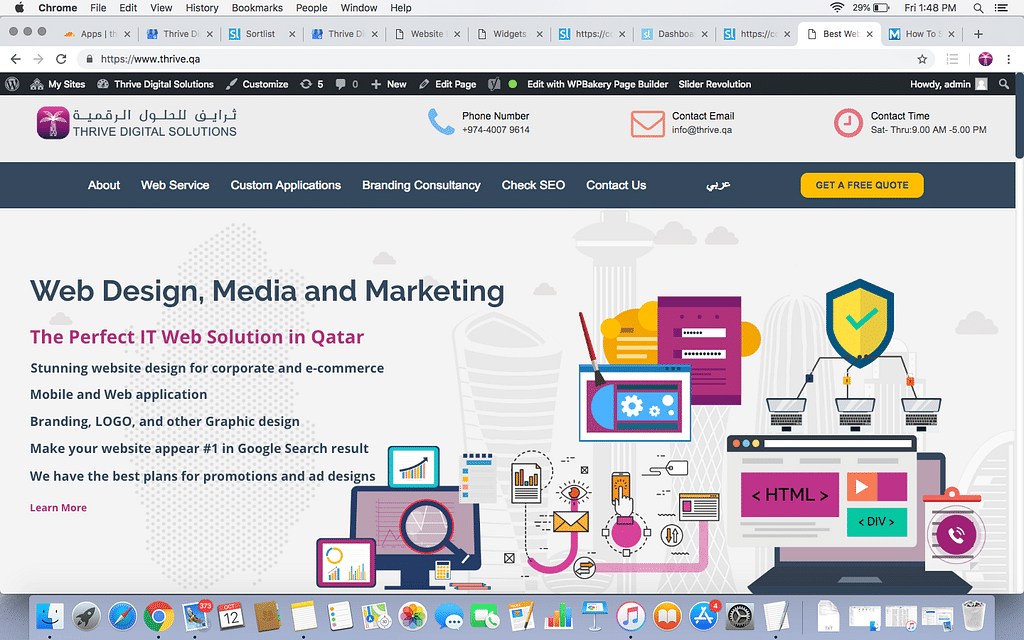The width and height of the screenshot is (1024, 640).
Task: Bookmark this page with the star icon
Action: click(x=922, y=59)
